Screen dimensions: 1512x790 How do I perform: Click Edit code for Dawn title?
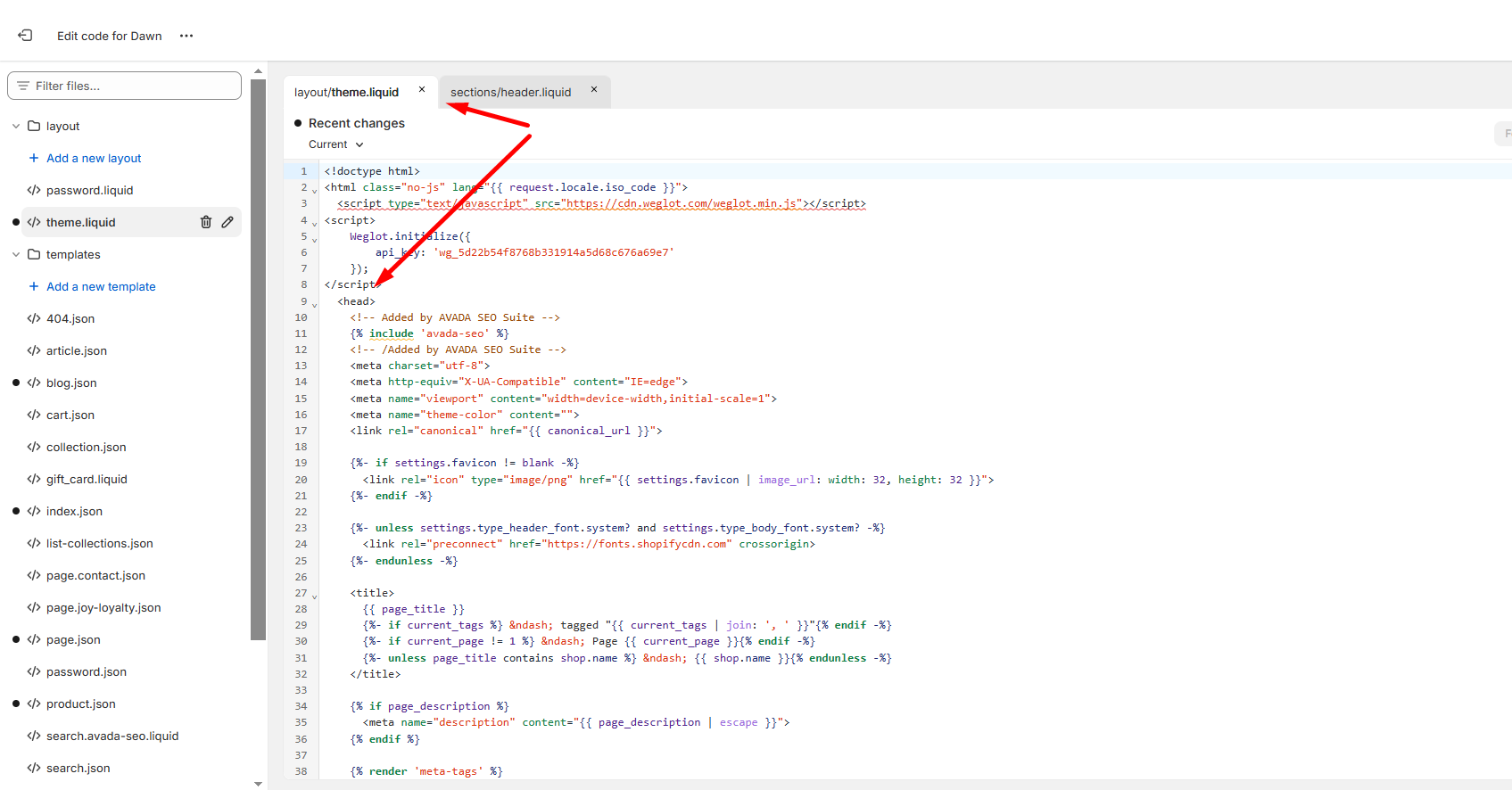pyautogui.click(x=110, y=36)
